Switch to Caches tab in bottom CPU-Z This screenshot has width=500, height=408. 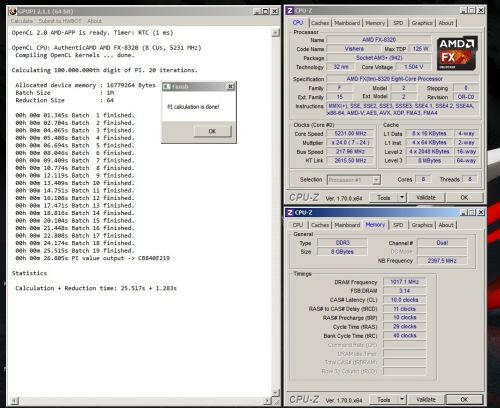point(320,225)
